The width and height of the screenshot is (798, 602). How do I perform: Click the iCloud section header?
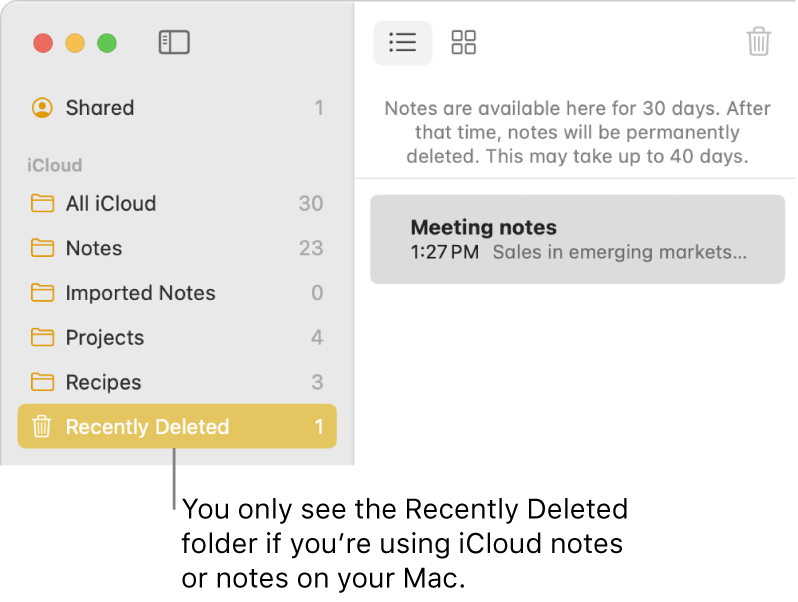tap(55, 165)
